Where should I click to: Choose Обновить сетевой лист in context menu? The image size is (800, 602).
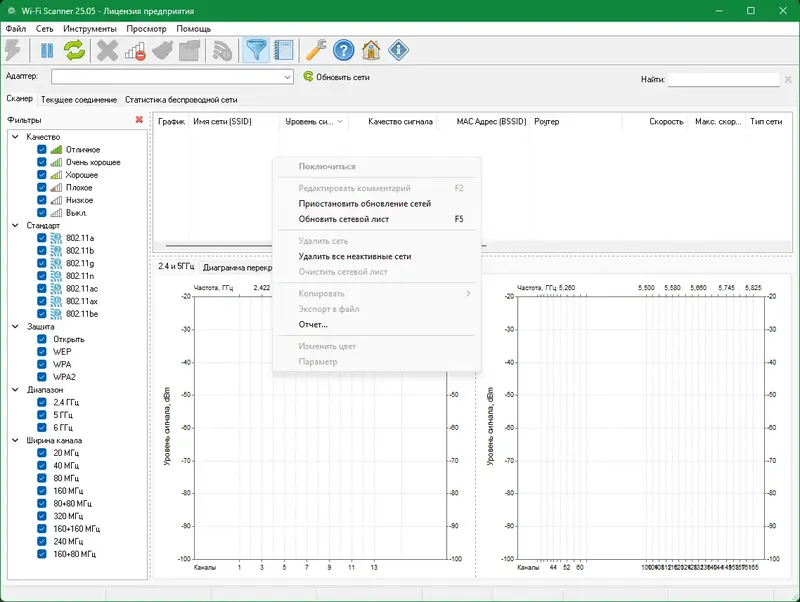377,219
